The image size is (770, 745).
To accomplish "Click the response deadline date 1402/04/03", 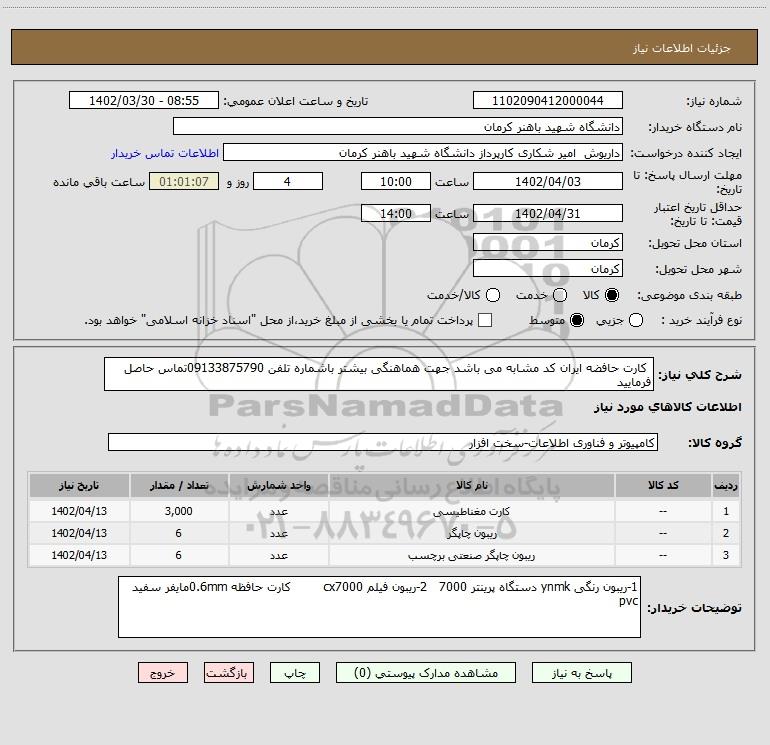I will [x=548, y=182].
